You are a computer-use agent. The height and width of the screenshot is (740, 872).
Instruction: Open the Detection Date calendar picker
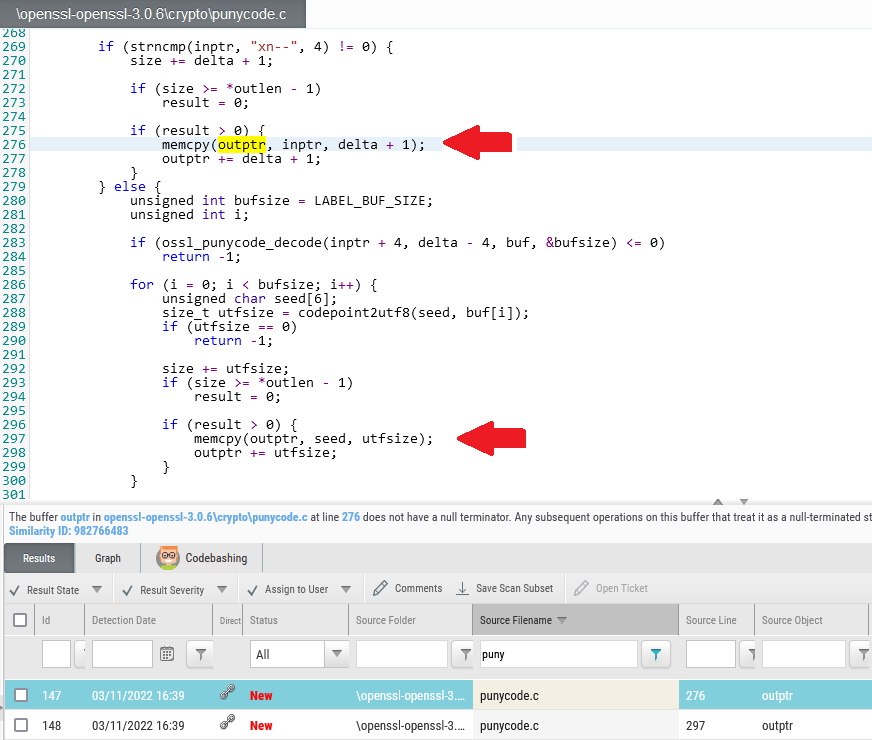[167, 654]
